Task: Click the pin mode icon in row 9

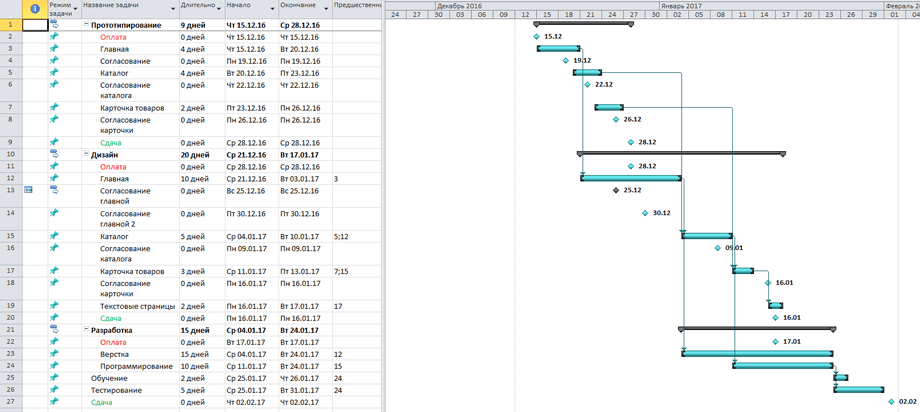Action: [54, 142]
